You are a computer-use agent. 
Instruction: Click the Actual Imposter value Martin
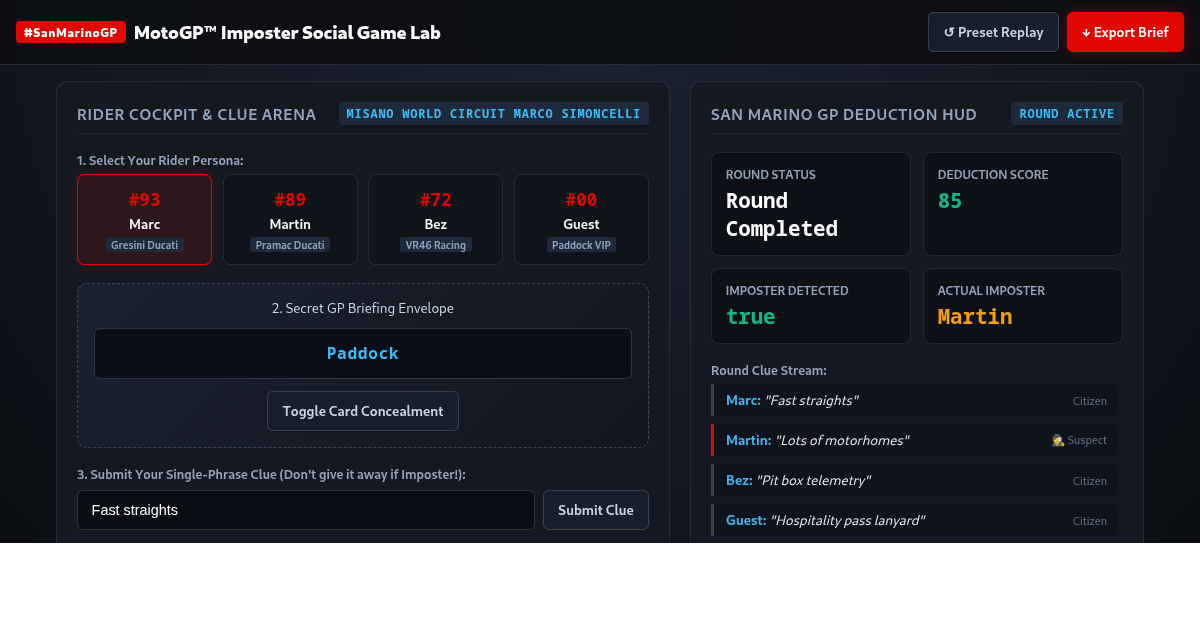click(x=975, y=317)
